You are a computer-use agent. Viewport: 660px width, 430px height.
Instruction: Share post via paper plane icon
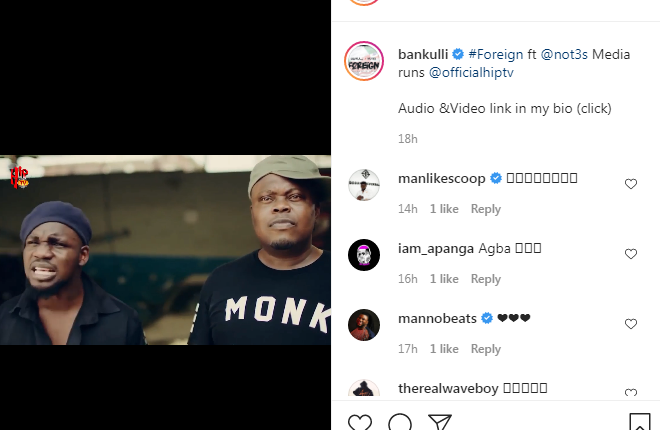[439, 423]
